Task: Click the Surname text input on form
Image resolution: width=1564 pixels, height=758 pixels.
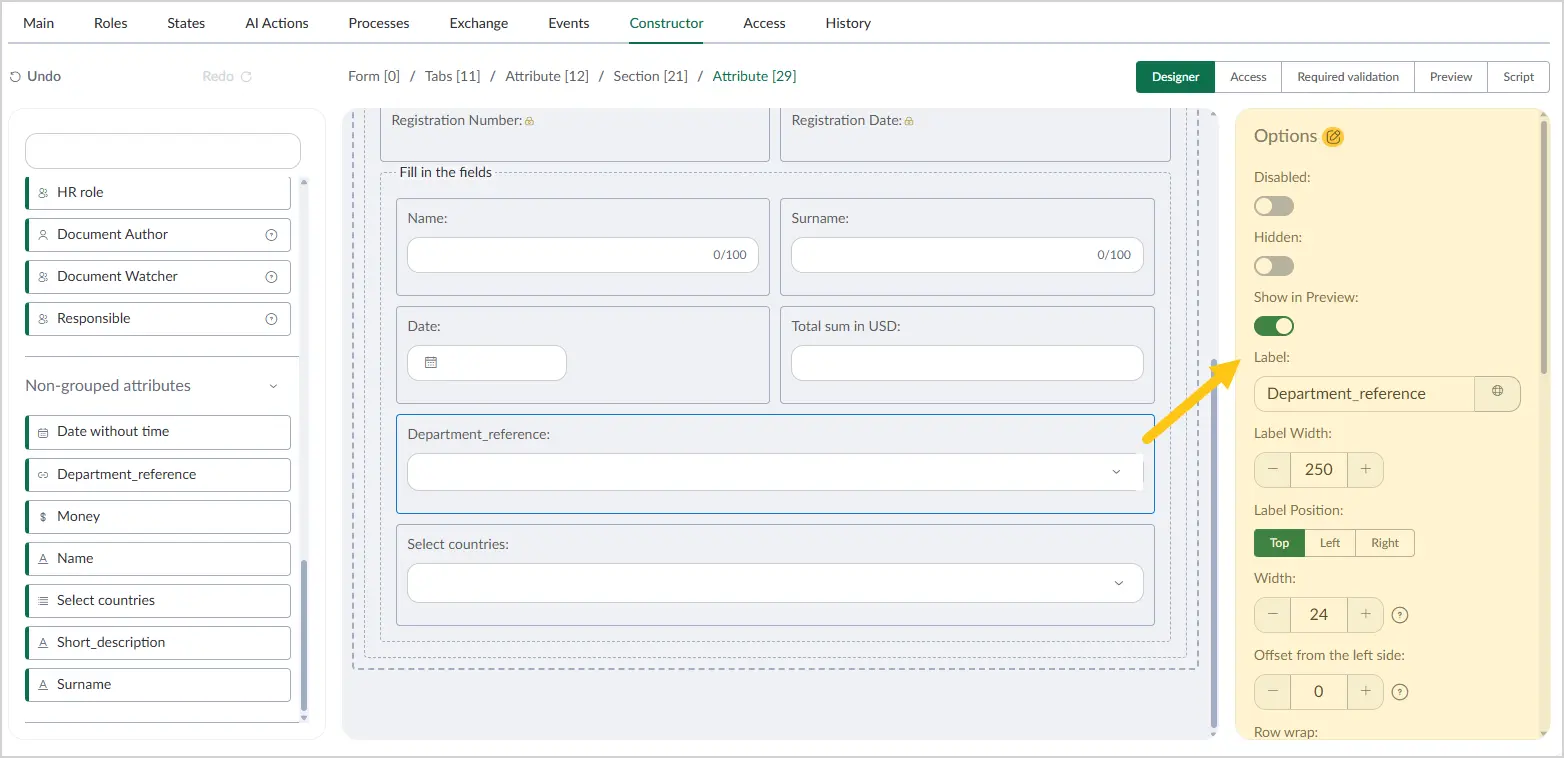Action: [x=967, y=255]
